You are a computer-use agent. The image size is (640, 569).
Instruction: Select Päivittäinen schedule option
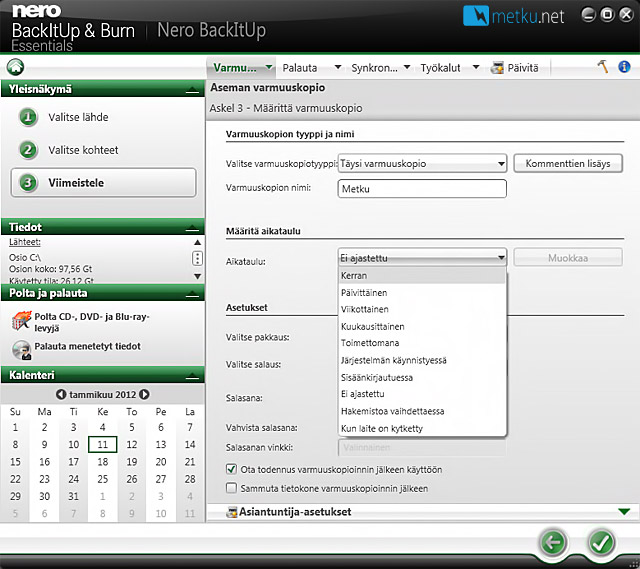422,293
